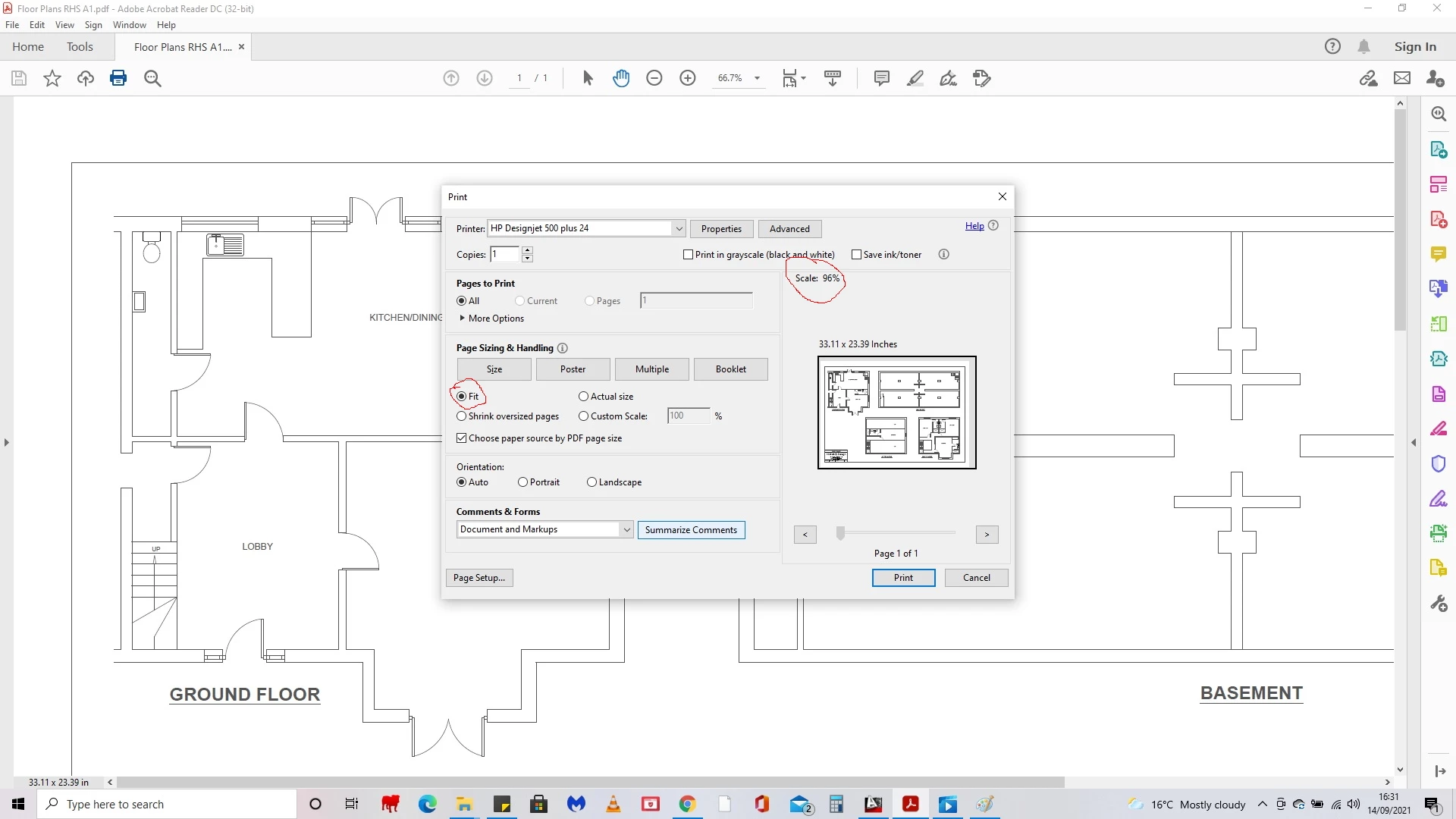Expand the More Options section

(x=493, y=318)
